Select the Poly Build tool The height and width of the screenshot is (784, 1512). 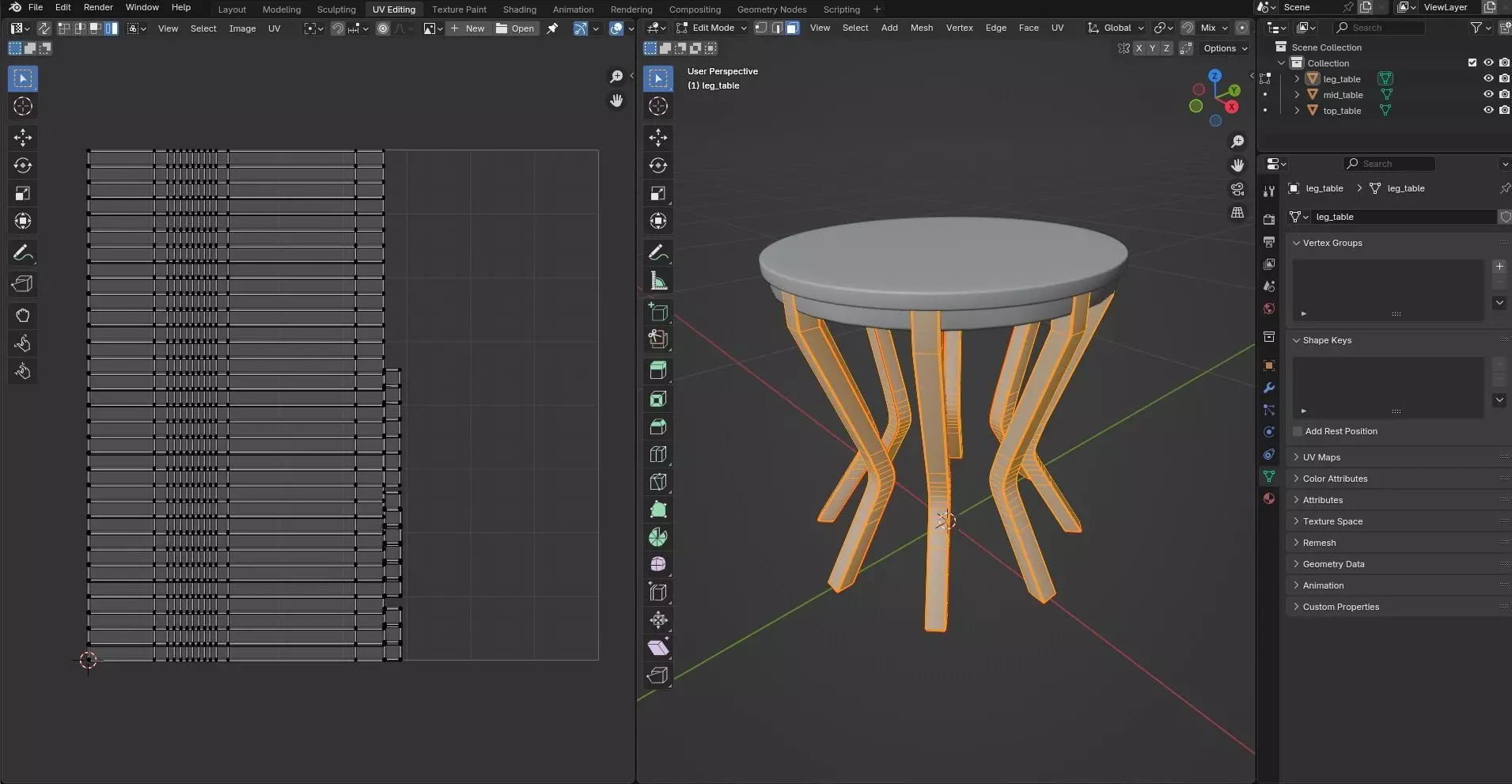[x=658, y=509]
